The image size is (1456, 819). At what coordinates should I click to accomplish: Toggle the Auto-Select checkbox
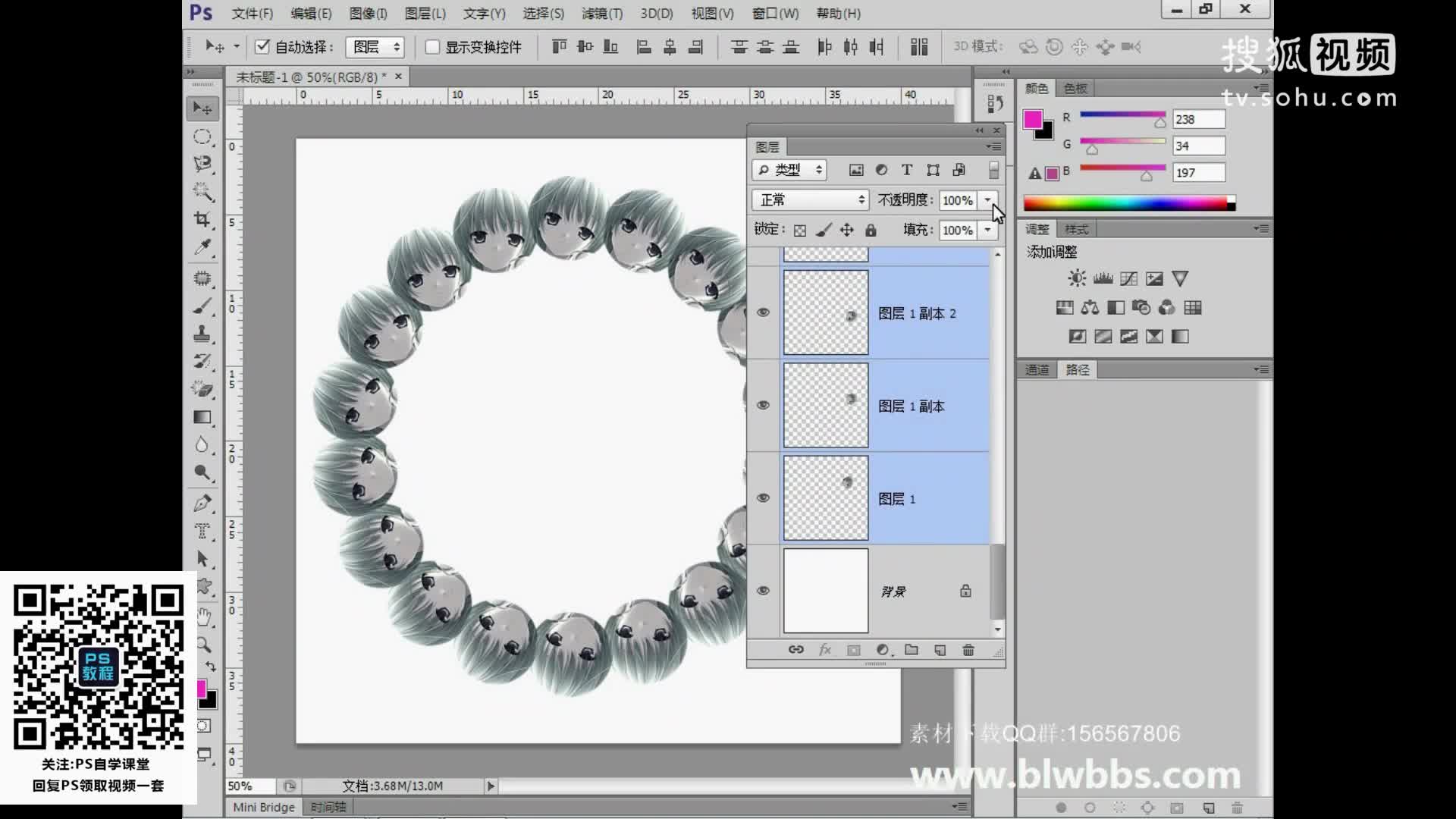[262, 47]
